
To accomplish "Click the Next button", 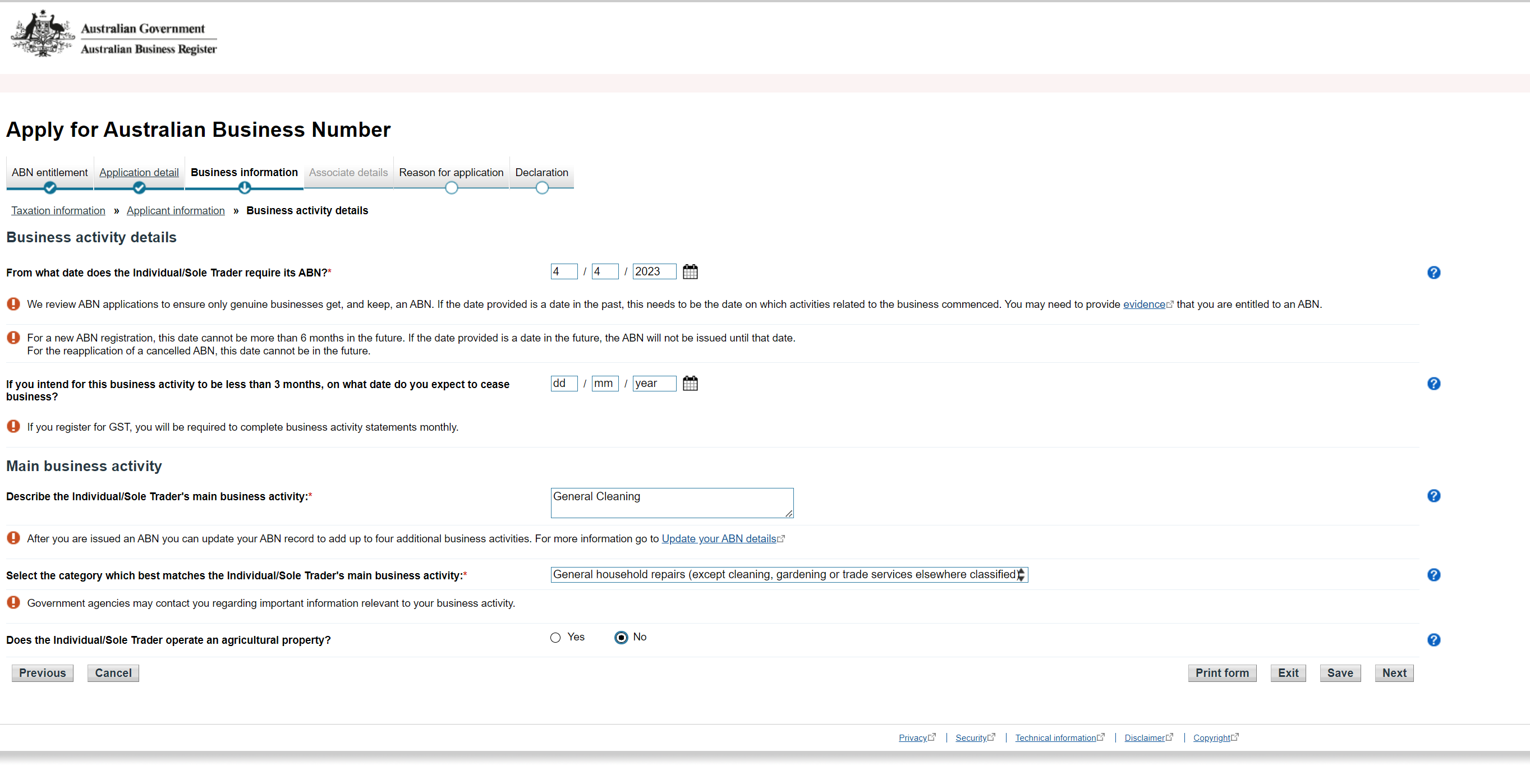I will click(x=1394, y=673).
